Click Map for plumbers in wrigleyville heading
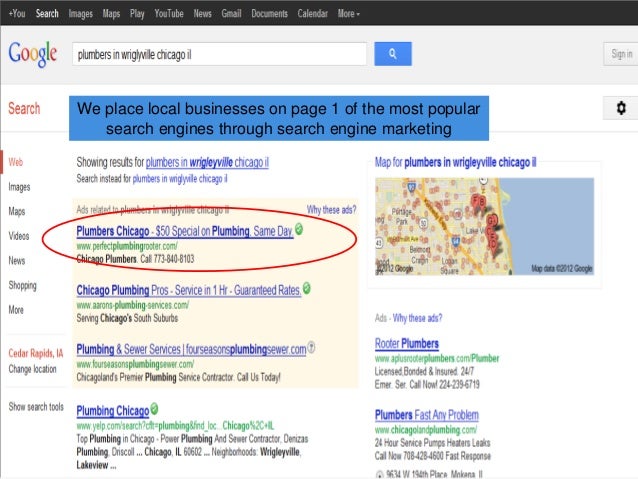The width and height of the screenshot is (638, 479). 455,162
